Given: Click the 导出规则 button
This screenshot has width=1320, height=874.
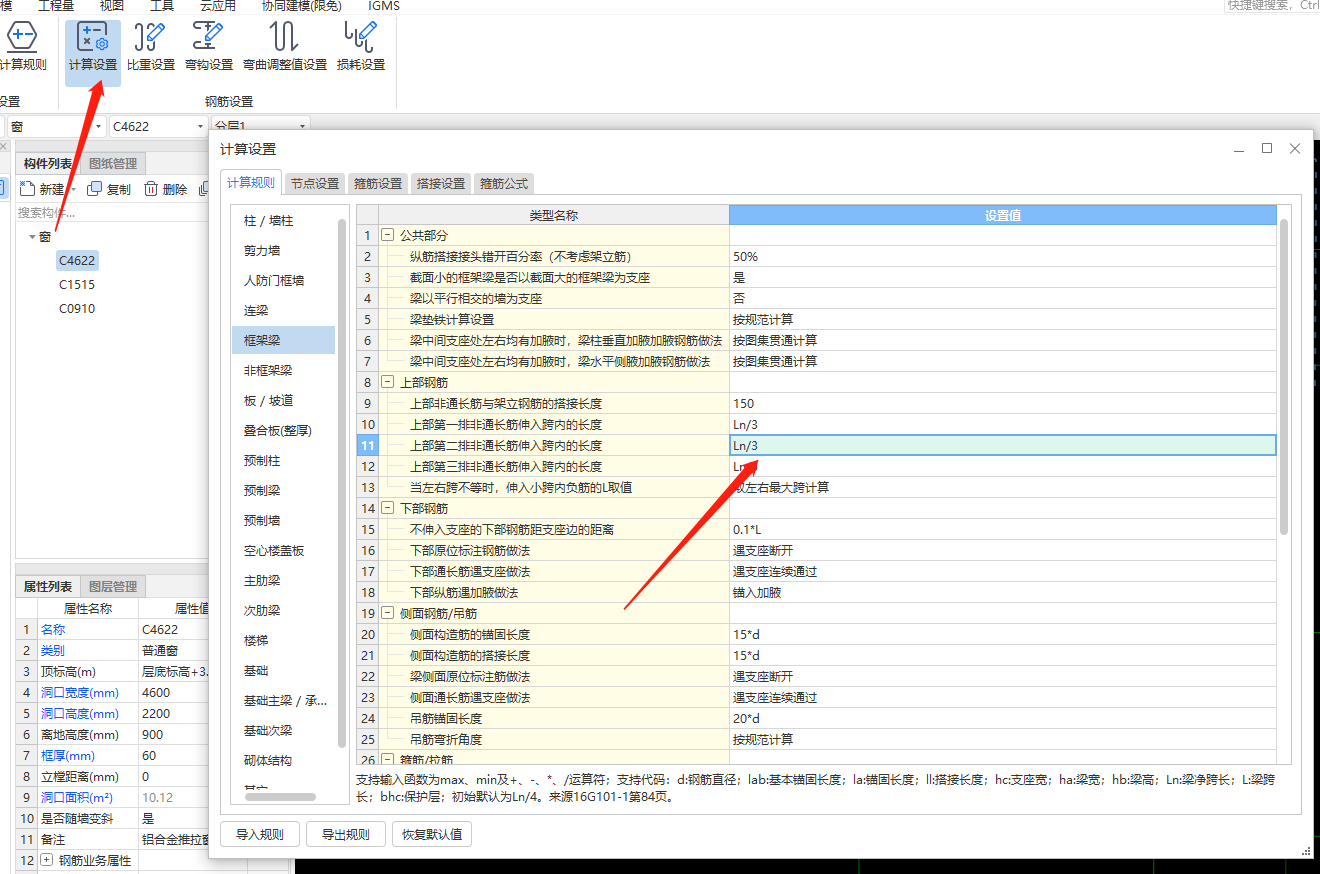Looking at the screenshot, I should pos(345,834).
